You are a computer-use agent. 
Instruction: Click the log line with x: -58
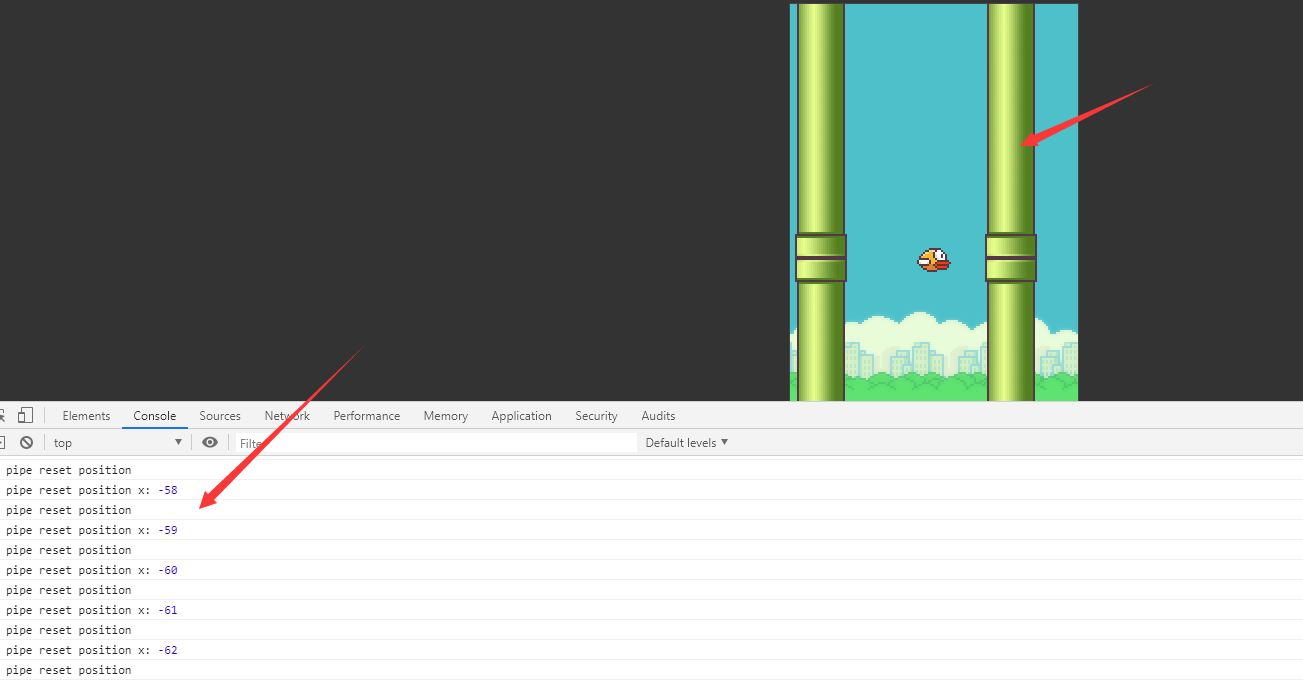[x=651, y=490]
